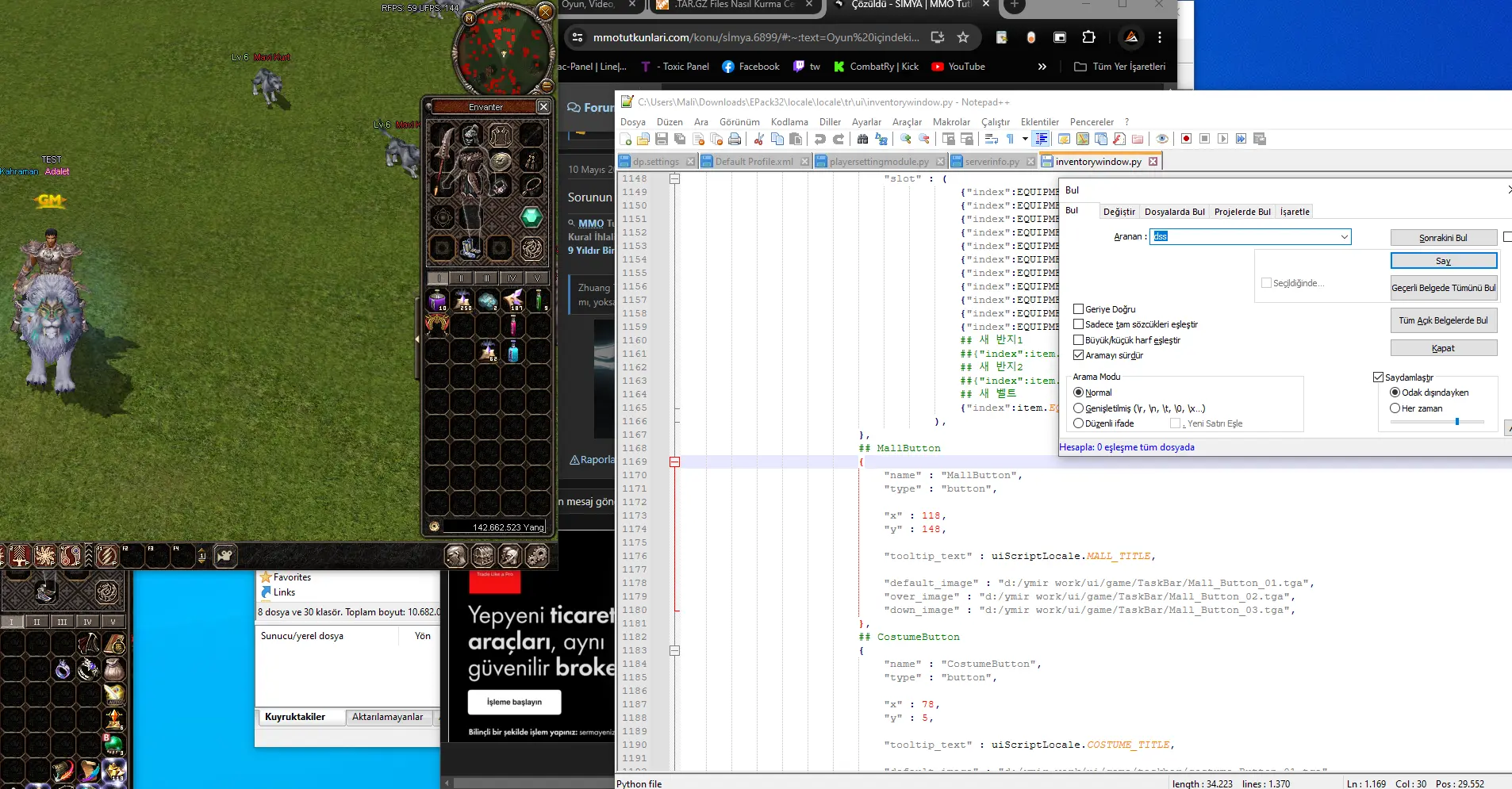Start macro recording red dot icon

pos(1186,139)
